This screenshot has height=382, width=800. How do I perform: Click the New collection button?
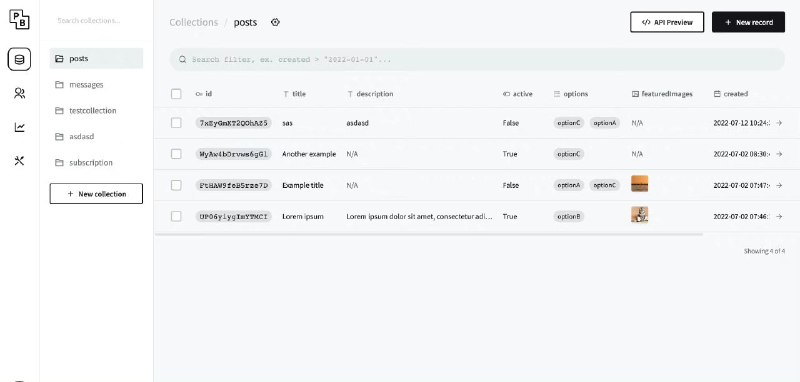pos(96,194)
